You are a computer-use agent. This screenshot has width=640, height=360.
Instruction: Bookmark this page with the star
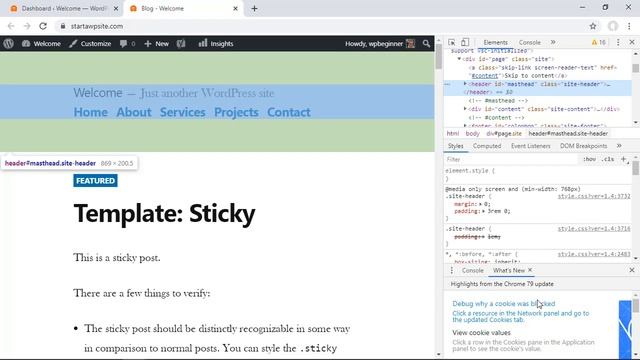tap(593, 26)
